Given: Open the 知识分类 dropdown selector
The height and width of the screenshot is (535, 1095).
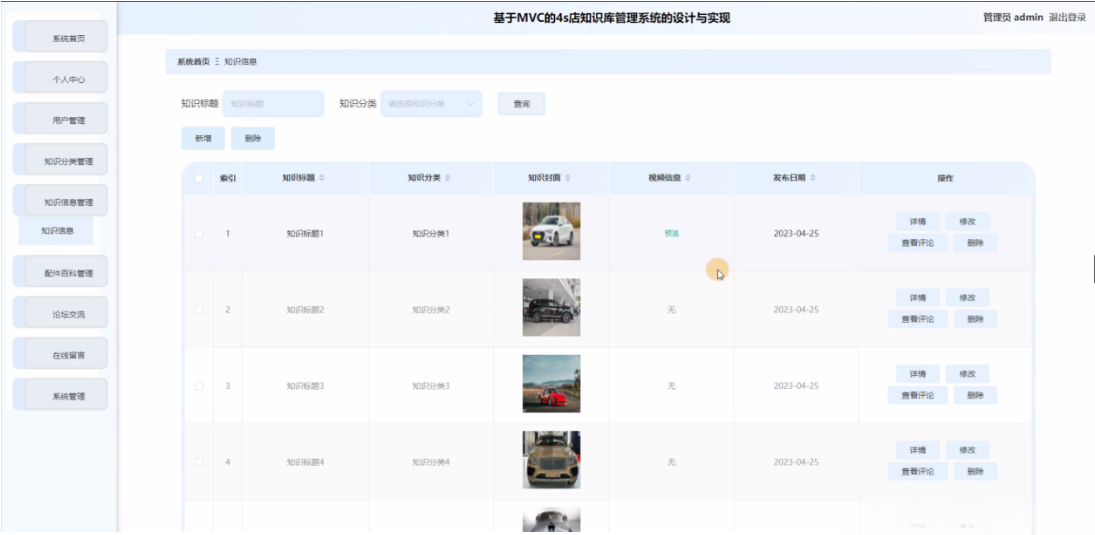Looking at the screenshot, I should (432, 103).
